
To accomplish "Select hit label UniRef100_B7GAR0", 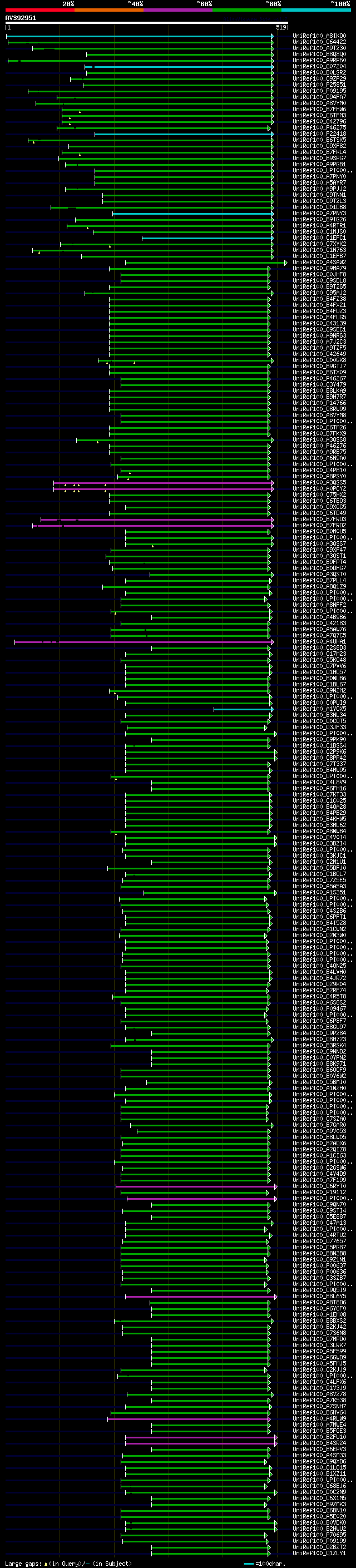I will [319, 1125].
